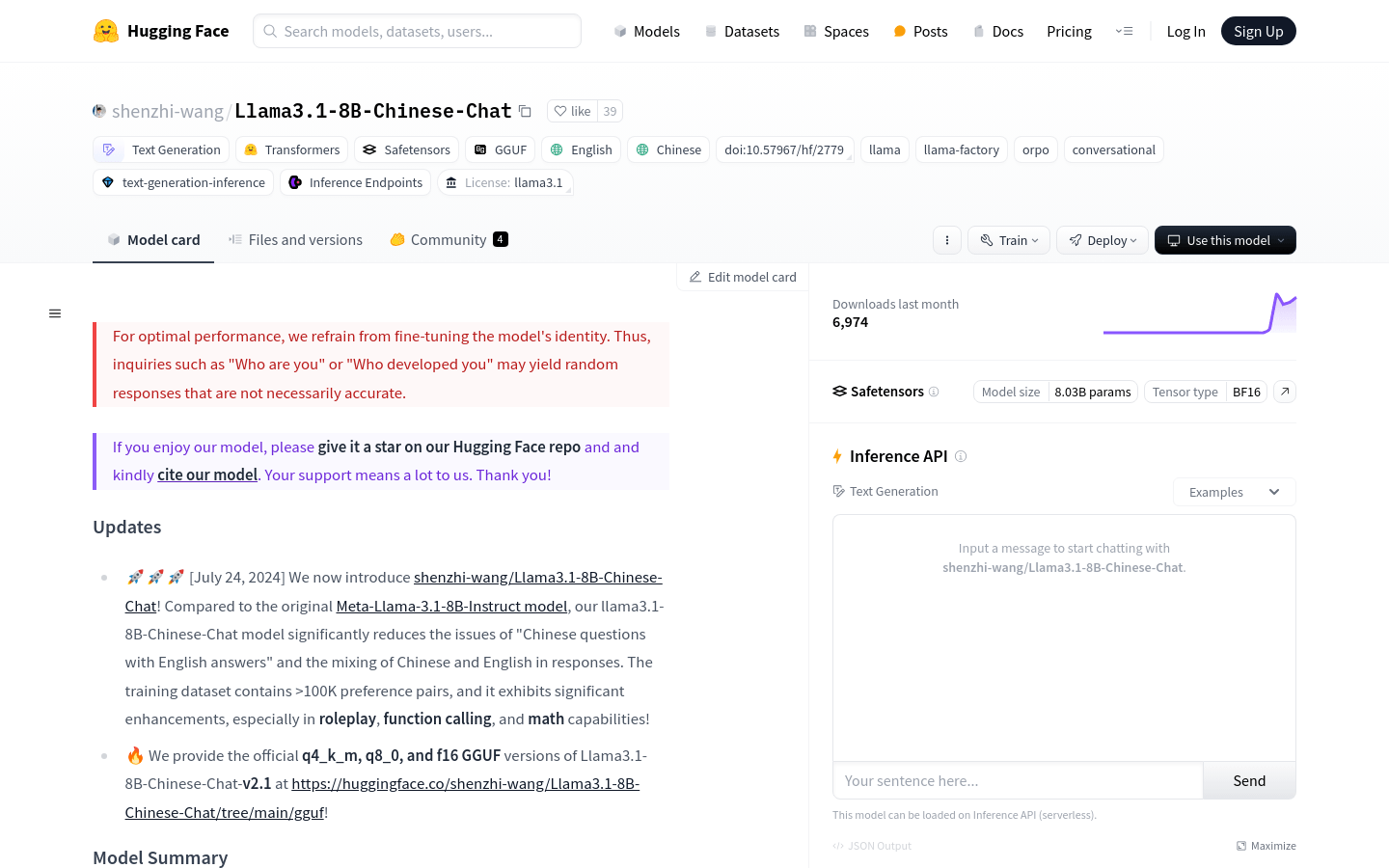Viewport: 1389px width, 868px height.
Task: Click the Inference API info icon
Action: pos(961,456)
